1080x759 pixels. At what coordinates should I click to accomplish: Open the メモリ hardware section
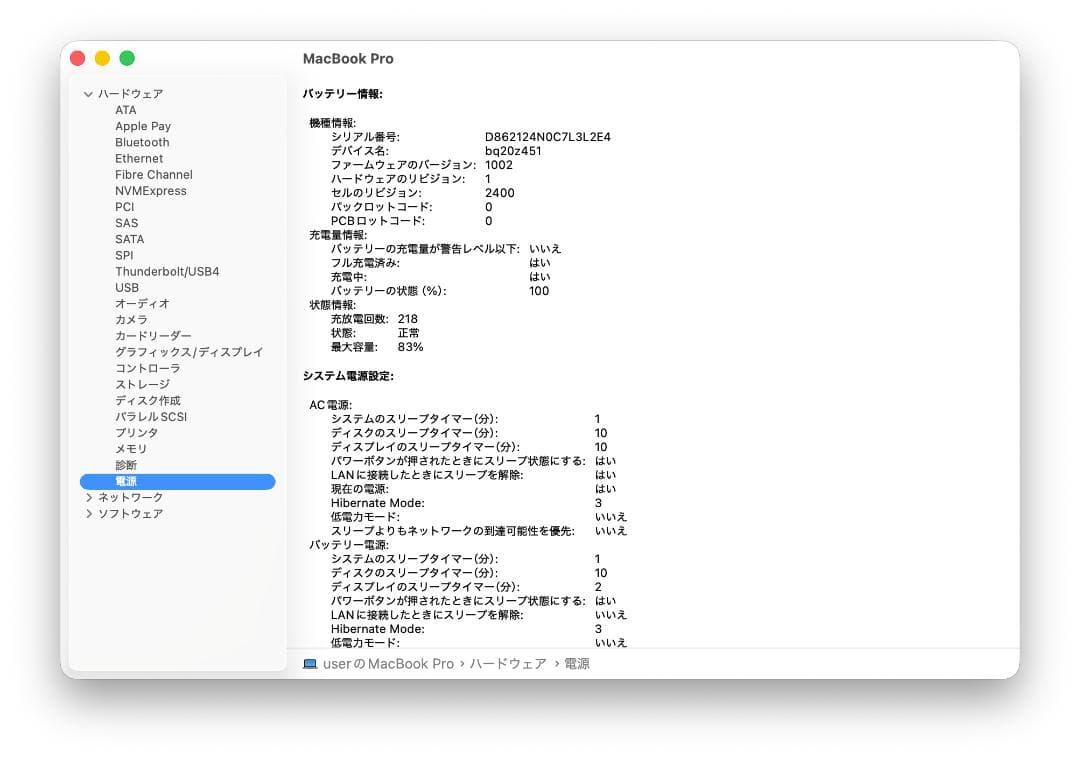click(130, 449)
